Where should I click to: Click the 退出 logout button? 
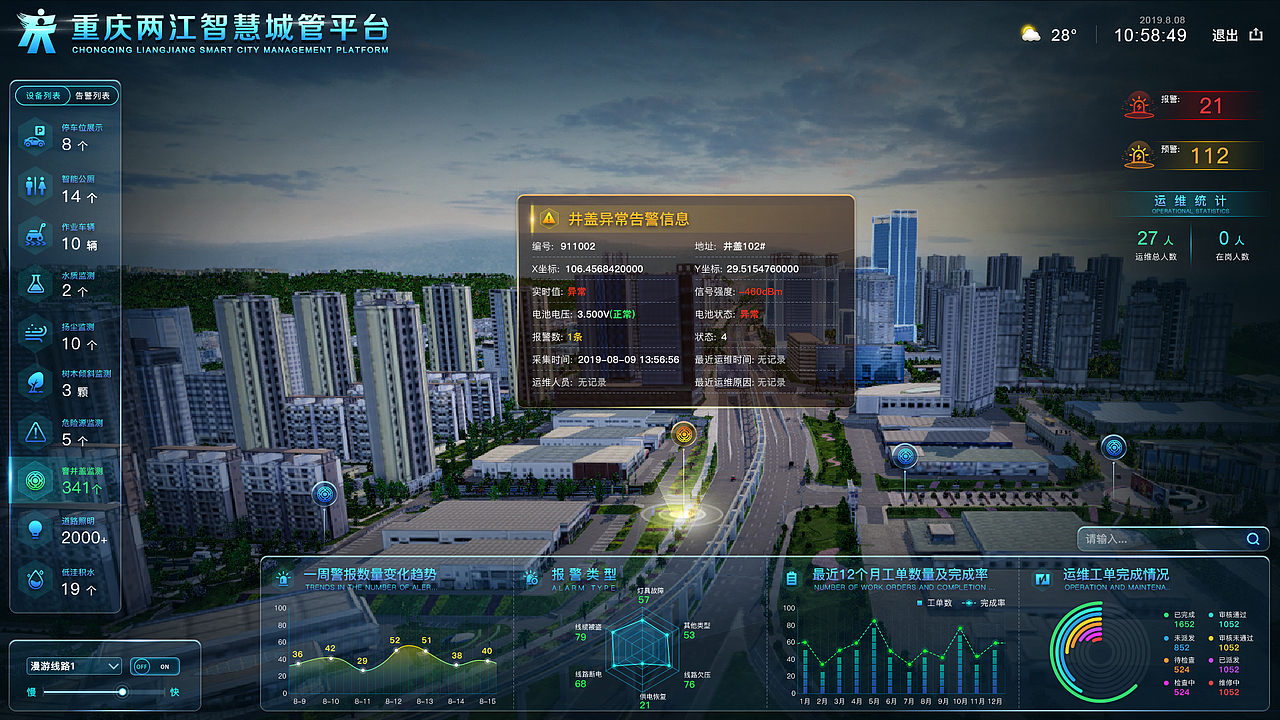(1225, 35)
